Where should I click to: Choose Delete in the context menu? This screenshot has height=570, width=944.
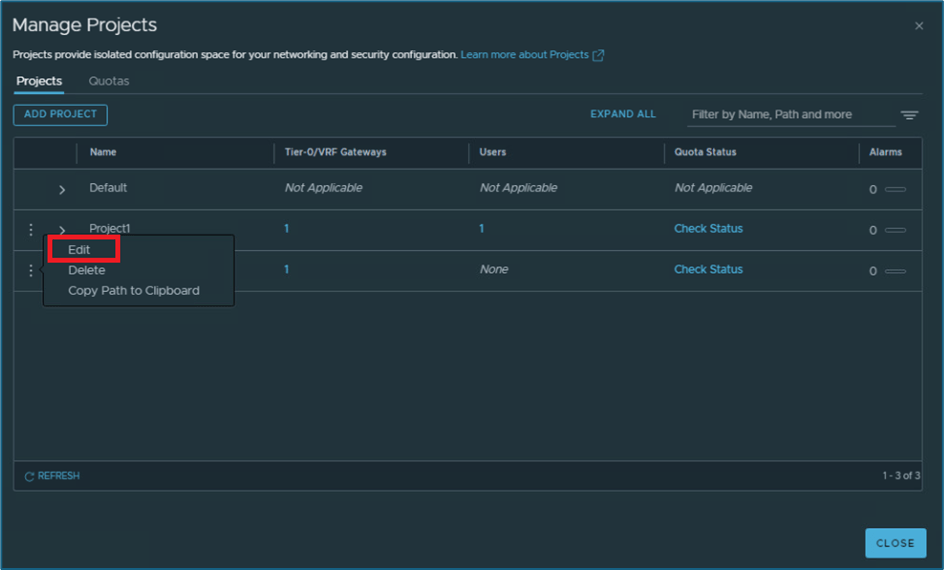(x=87, y=270)
